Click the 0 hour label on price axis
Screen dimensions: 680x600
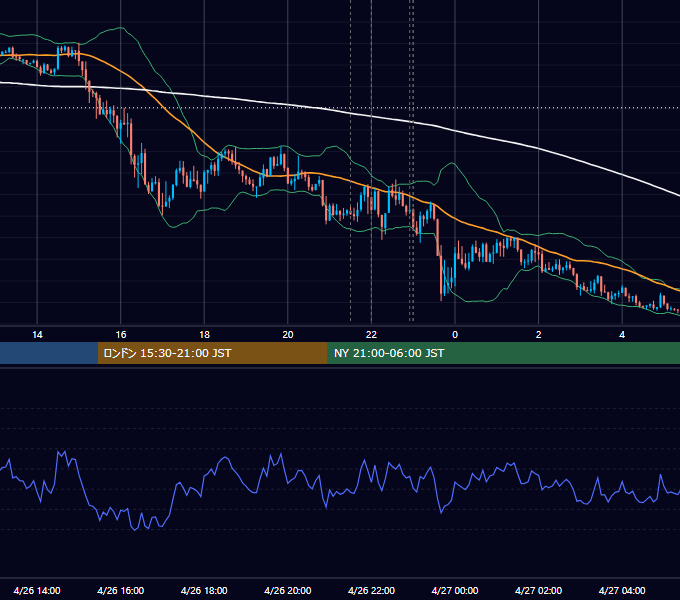click(455, 335)
